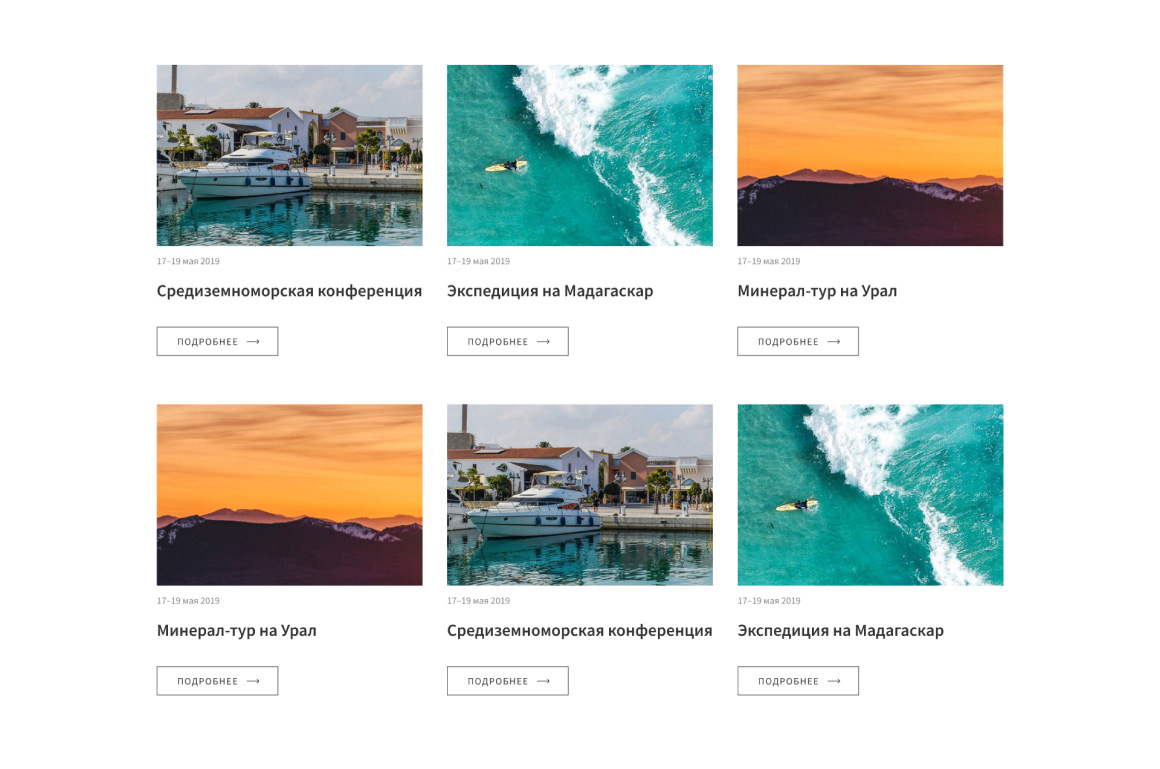This screenshot has width=1160, height=769.
Task: Open top-row title Минерал-тур на Урал
Action: point(817,291)
